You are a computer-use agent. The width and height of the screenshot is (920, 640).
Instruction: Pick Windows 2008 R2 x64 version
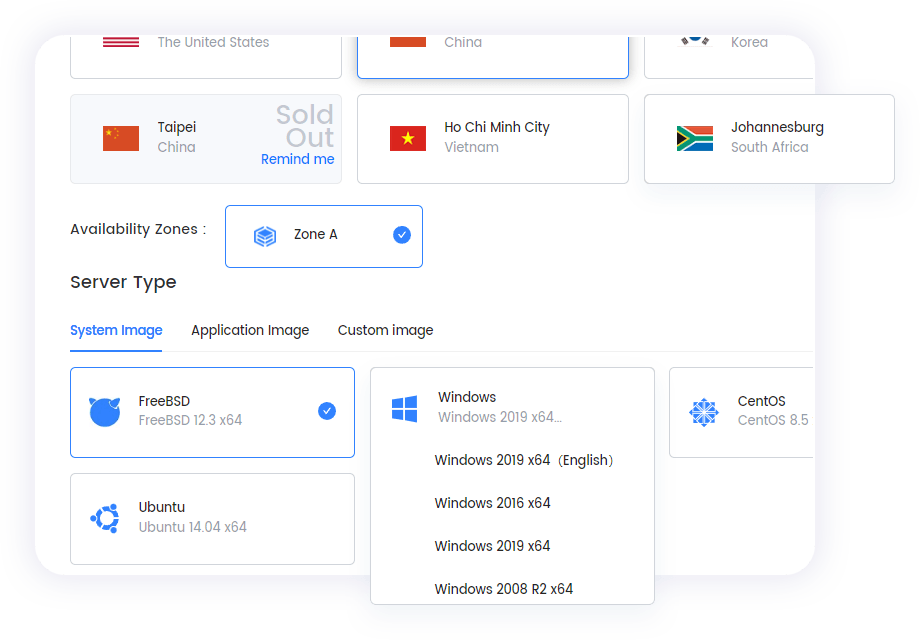coord(503,589)
